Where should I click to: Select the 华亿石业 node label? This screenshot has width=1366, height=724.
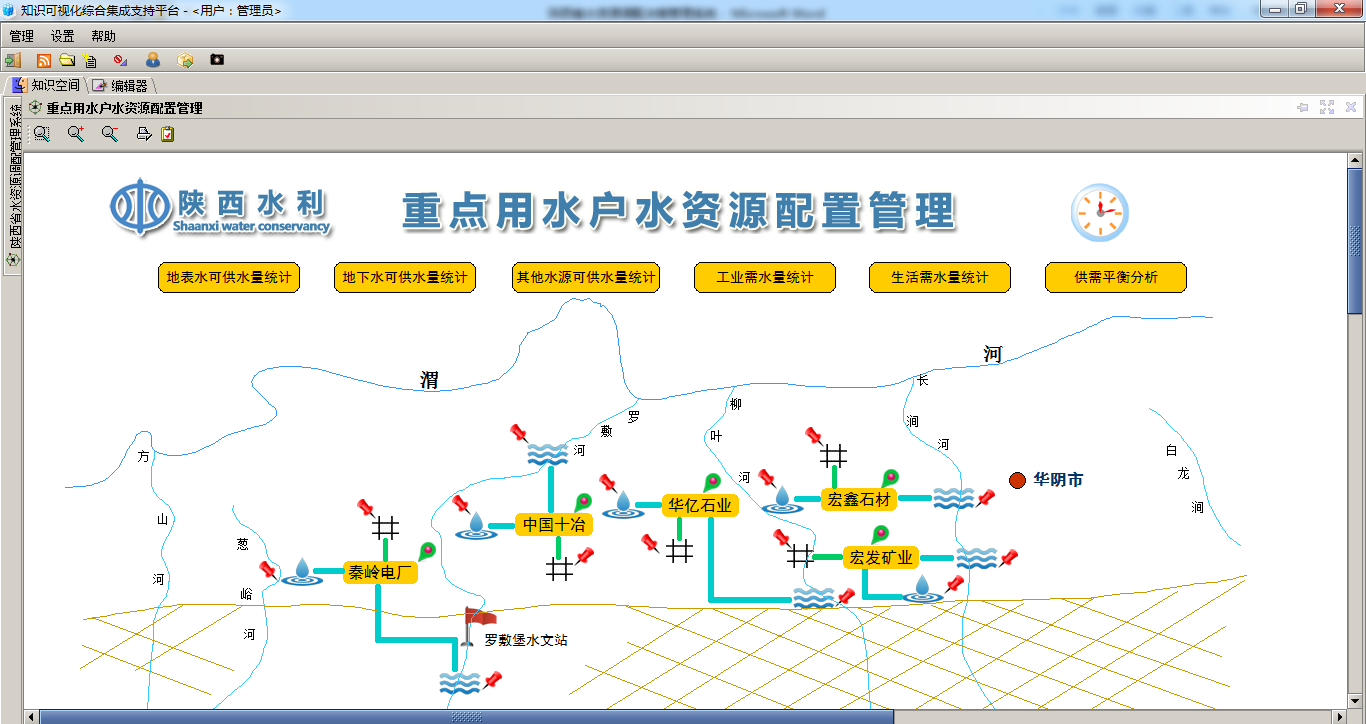[x=700, y=506]
